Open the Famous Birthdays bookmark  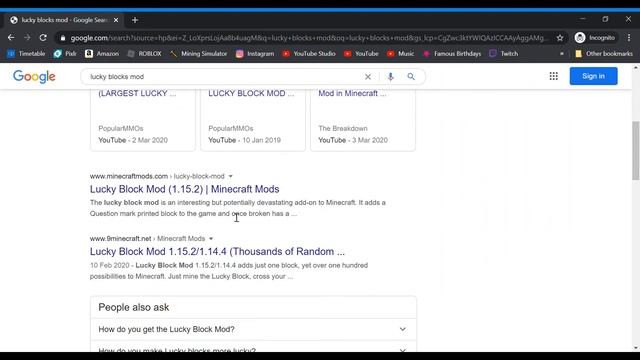pos(452,53)
